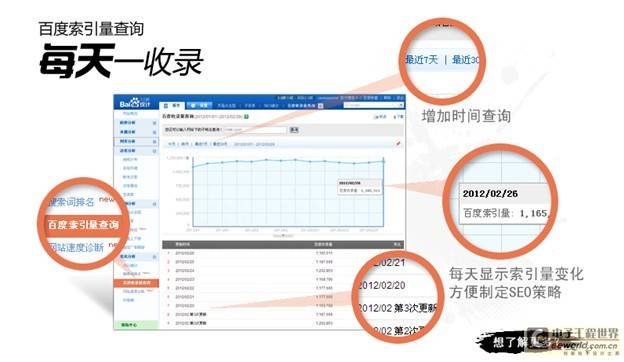Collapse the 访客分析 sidebar section

coord(154,151)
